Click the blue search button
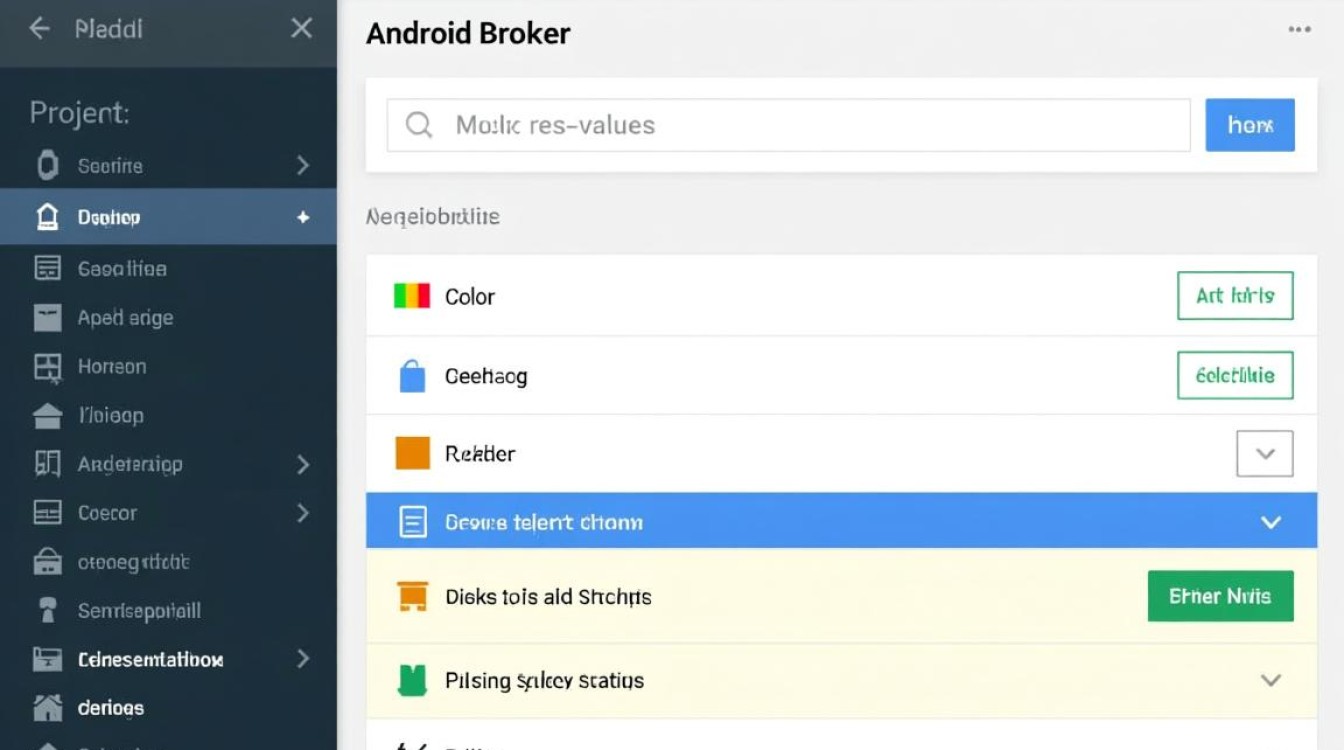Image resolution: width=1344 pixels, height=750 pixels. (1250, 125)
